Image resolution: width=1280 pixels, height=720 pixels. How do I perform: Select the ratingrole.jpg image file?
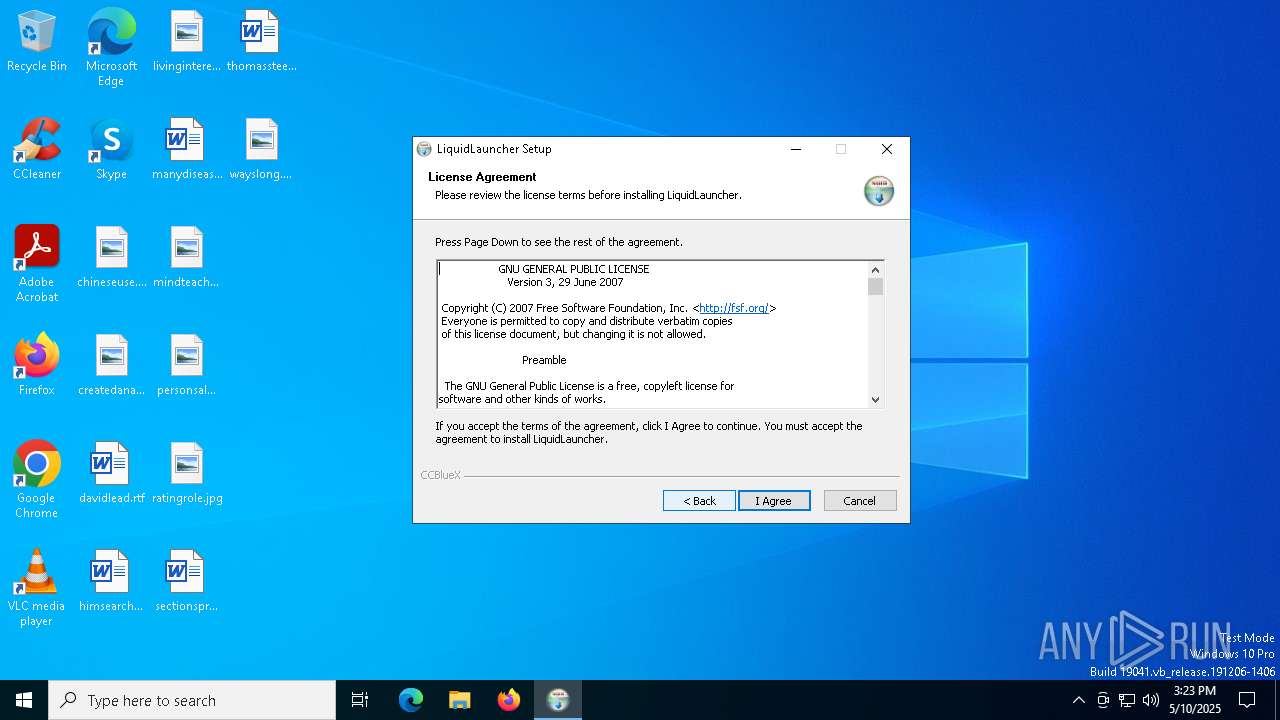pyautogui.click(x=187, y=473)
